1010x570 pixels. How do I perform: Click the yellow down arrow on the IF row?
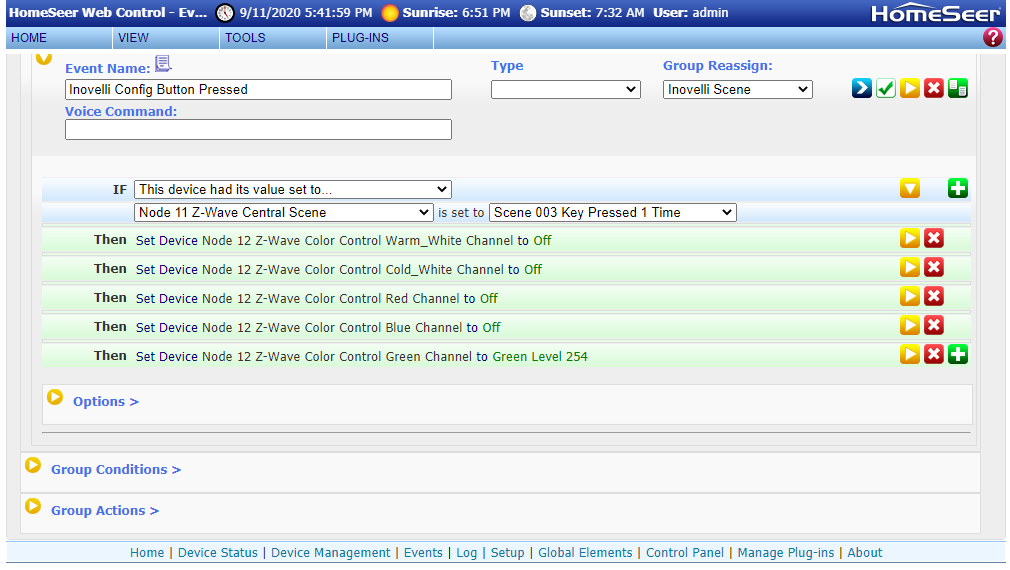click(x=910, y=189)
